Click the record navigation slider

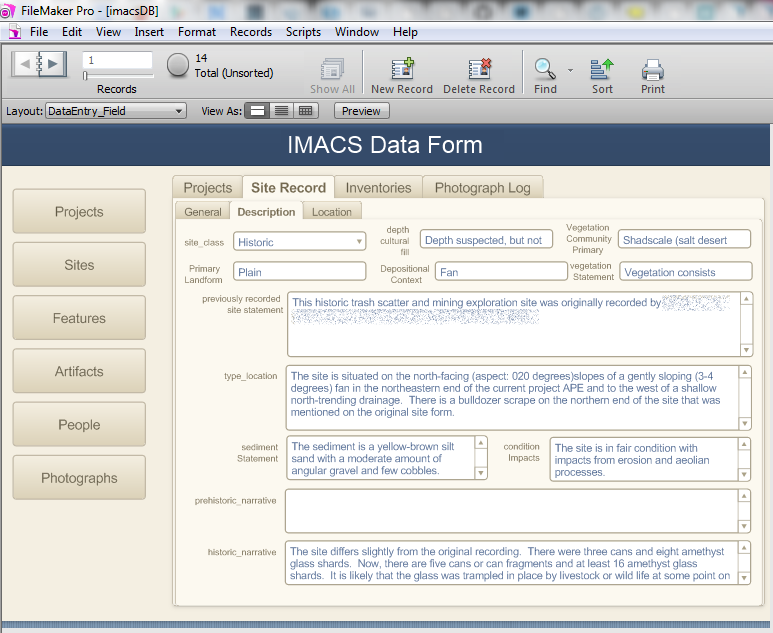tap(117, 76)
